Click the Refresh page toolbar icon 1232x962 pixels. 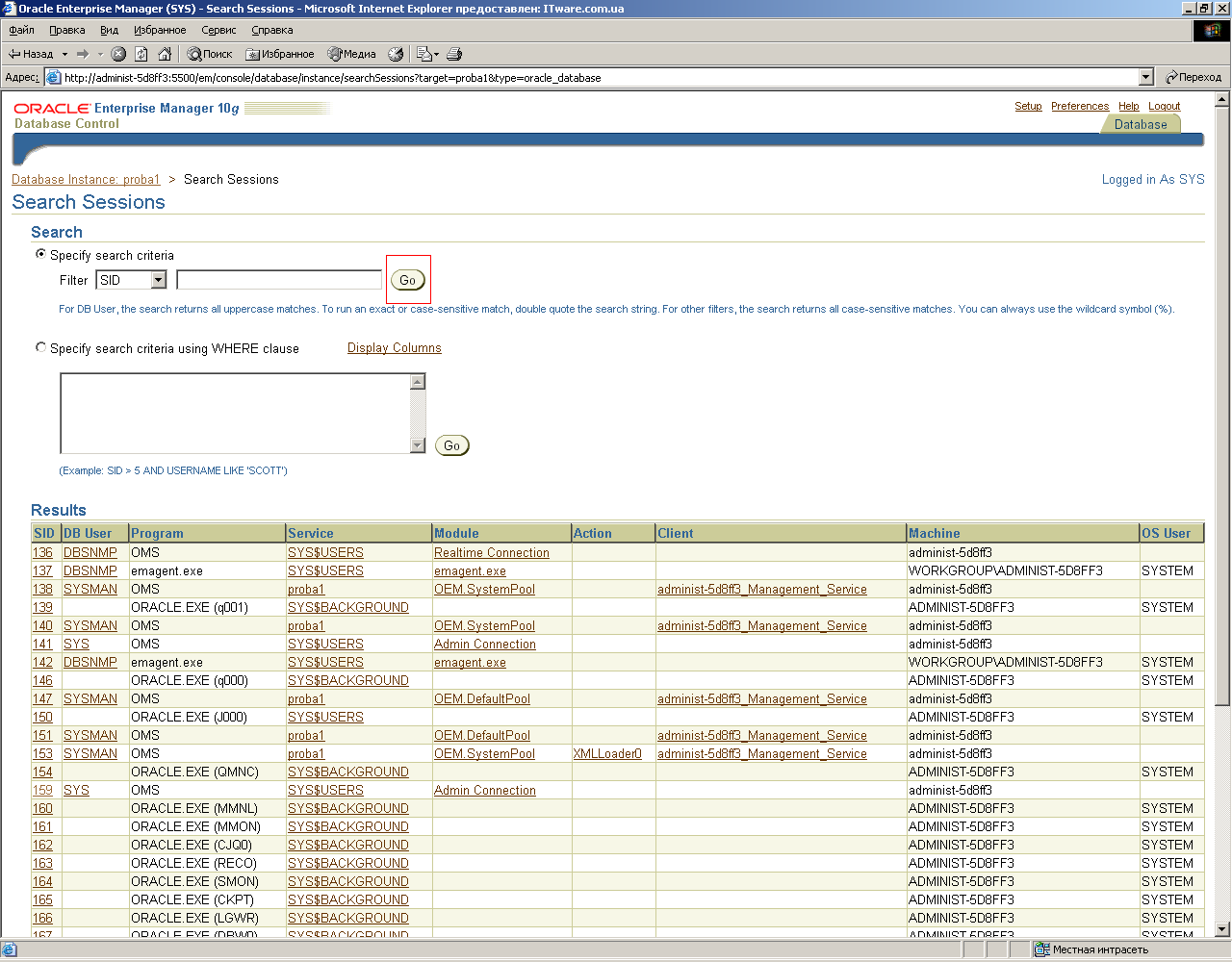point(141,54)
